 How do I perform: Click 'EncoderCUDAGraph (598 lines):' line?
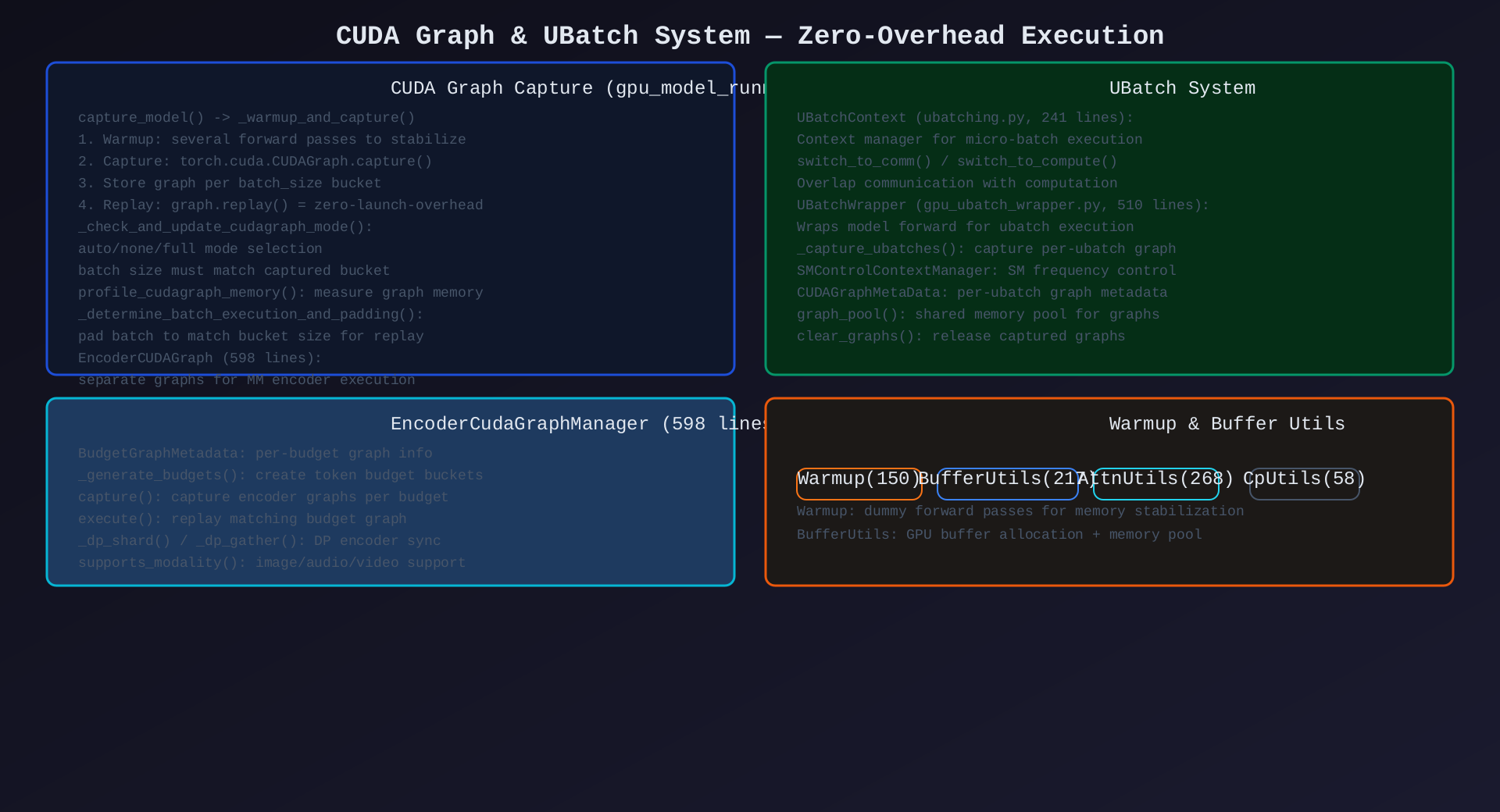200,358
